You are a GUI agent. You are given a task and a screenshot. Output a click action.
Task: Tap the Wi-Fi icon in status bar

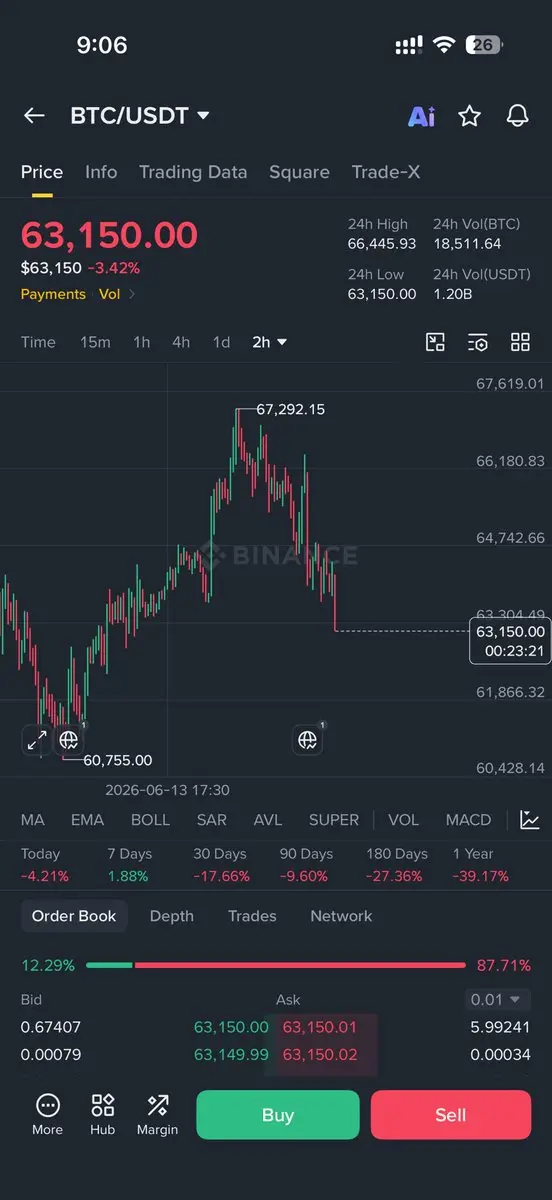[x=444, y=45]
